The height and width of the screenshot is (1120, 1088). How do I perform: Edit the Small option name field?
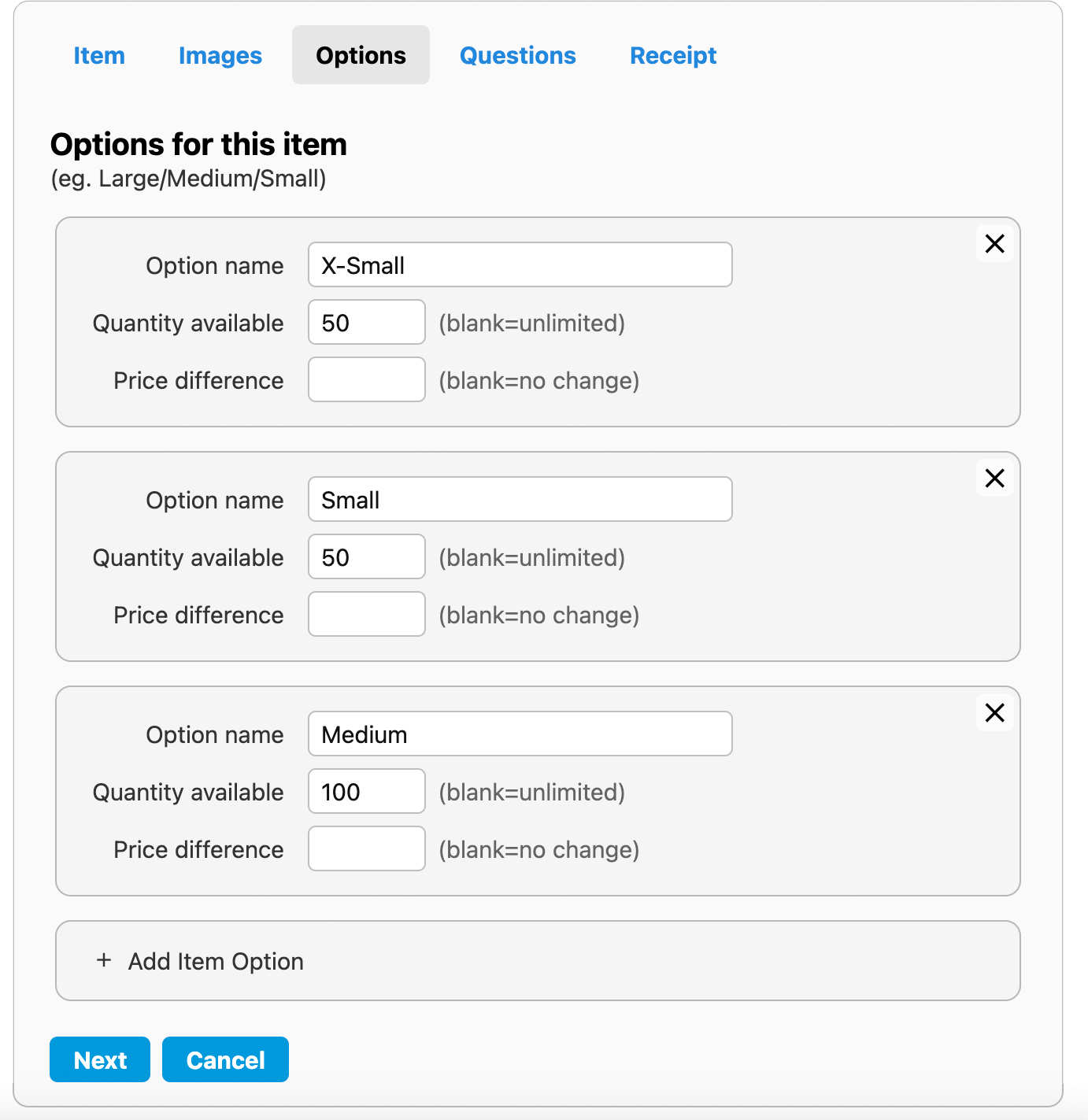(x=520, y=500)
